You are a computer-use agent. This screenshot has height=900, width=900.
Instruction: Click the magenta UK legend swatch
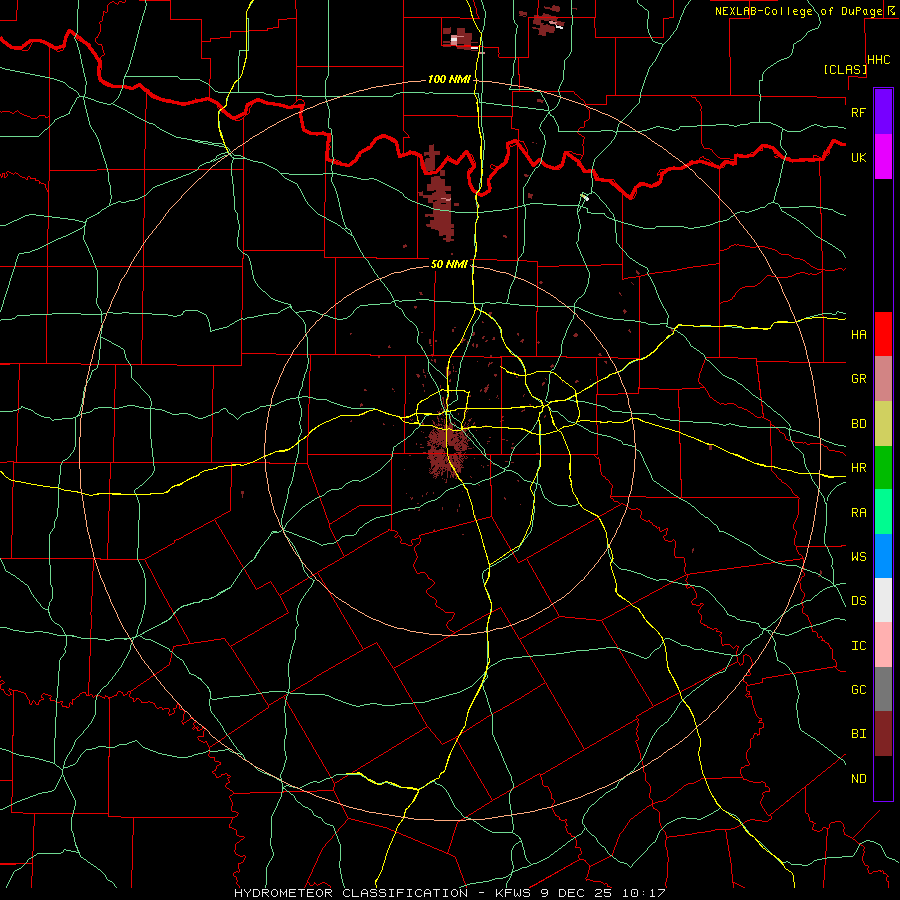(x=883, y=157)
